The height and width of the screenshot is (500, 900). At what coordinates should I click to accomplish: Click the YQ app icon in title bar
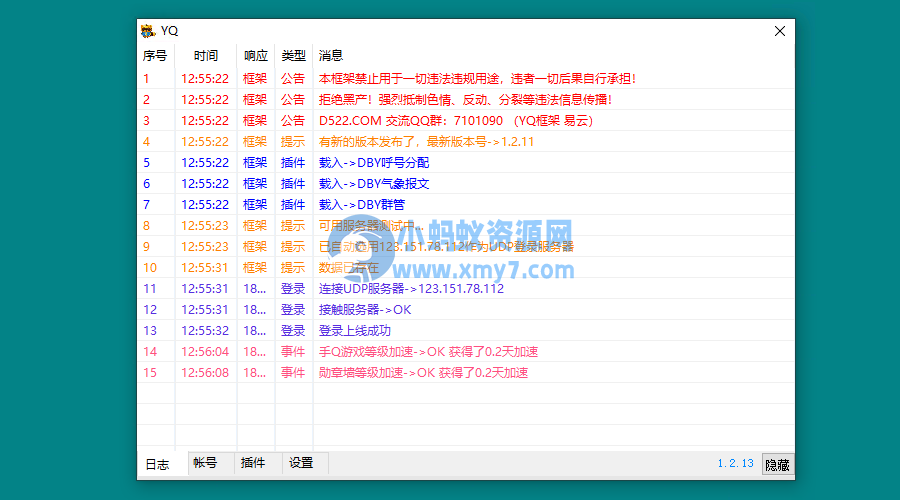pos(148,31)
